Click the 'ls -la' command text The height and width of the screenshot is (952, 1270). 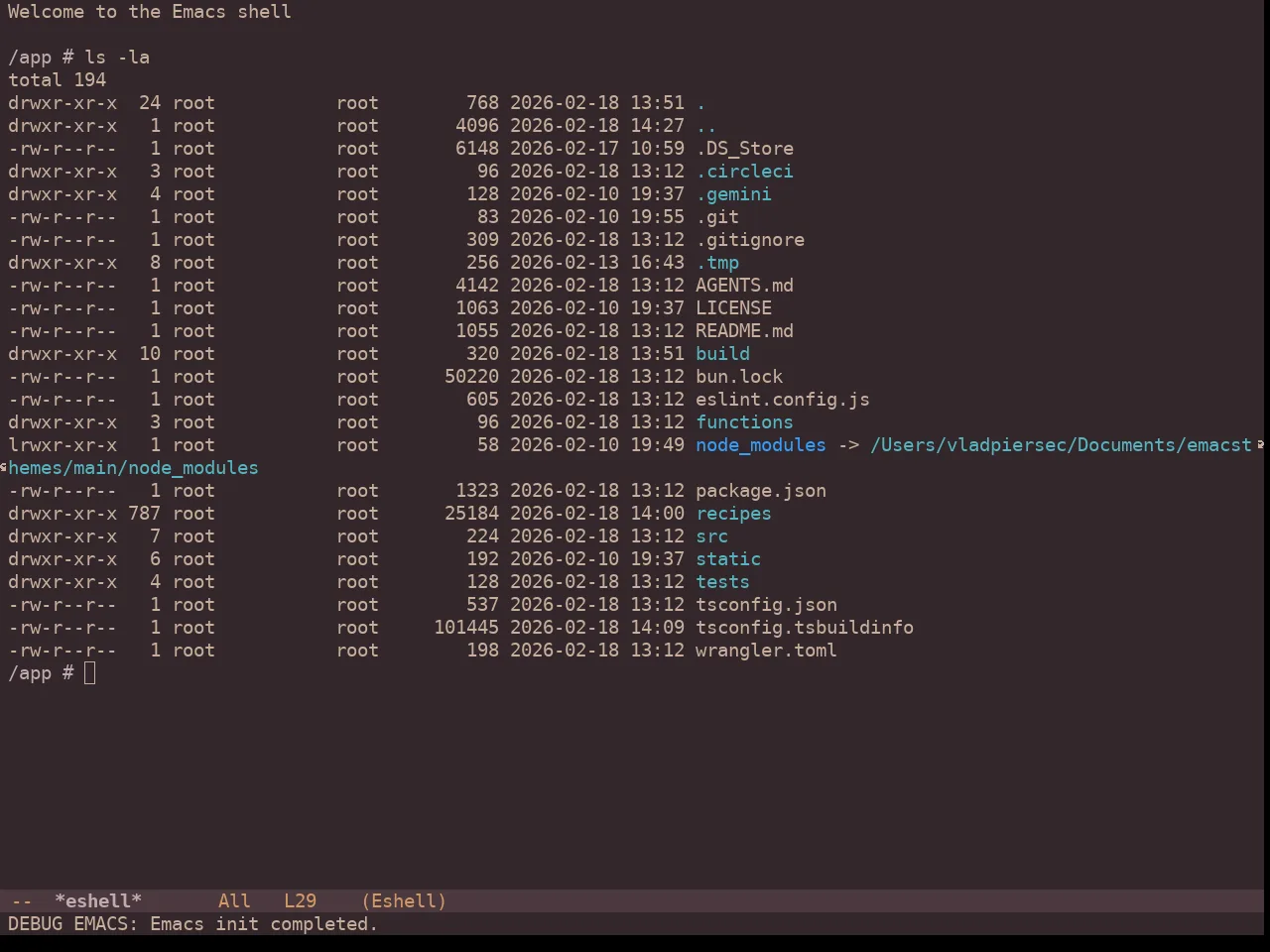click(x=117, y=58)
